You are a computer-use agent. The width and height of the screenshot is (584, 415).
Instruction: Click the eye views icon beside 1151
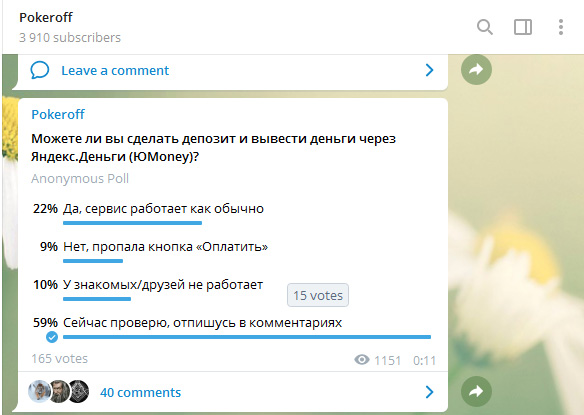click(362, 360)
